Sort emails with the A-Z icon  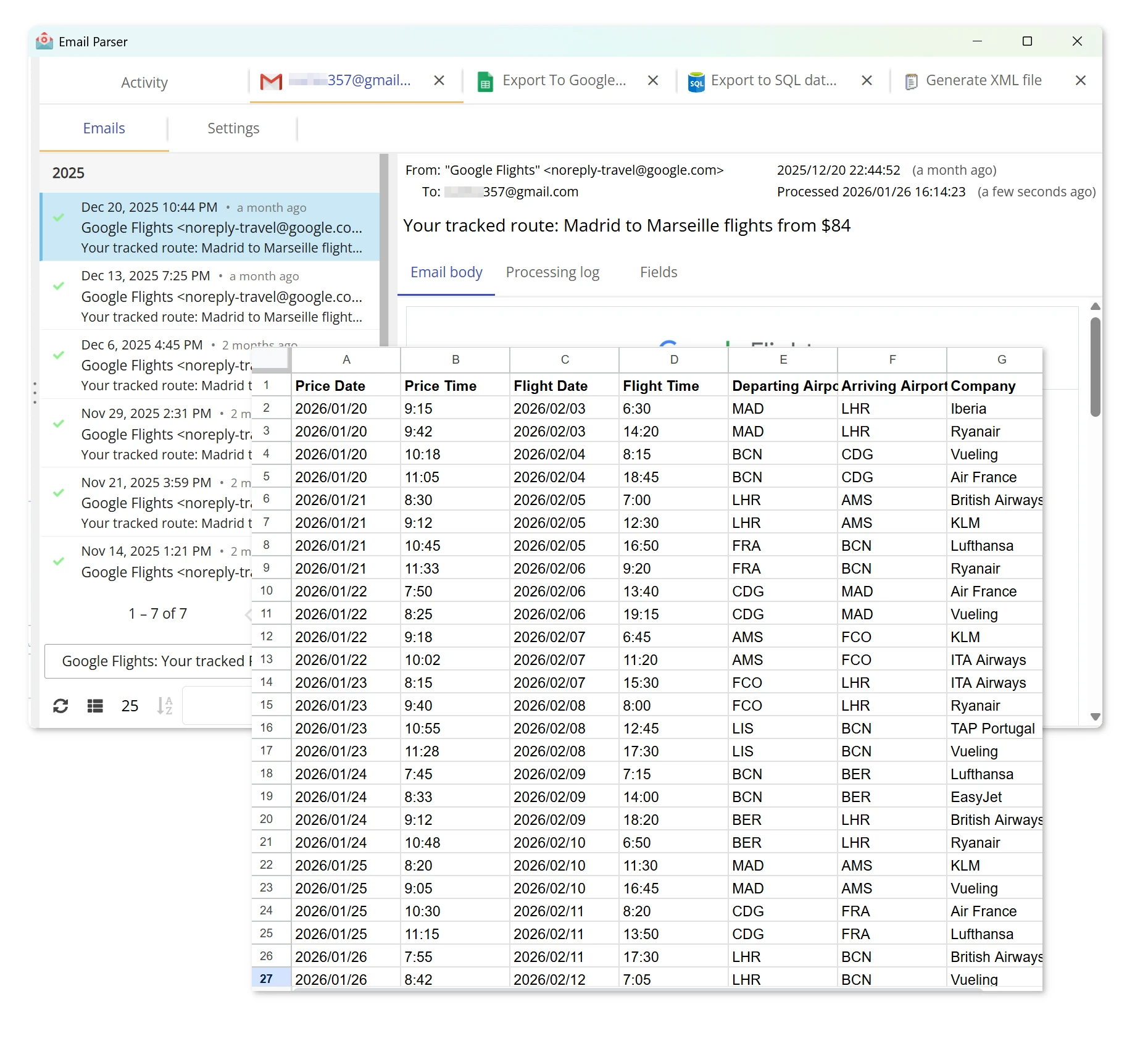click(164, 705)
